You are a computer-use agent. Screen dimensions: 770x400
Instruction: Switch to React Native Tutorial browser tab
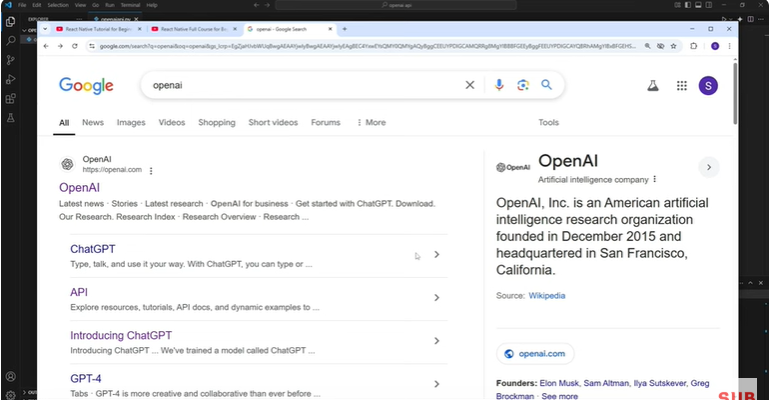coord(98,29)
